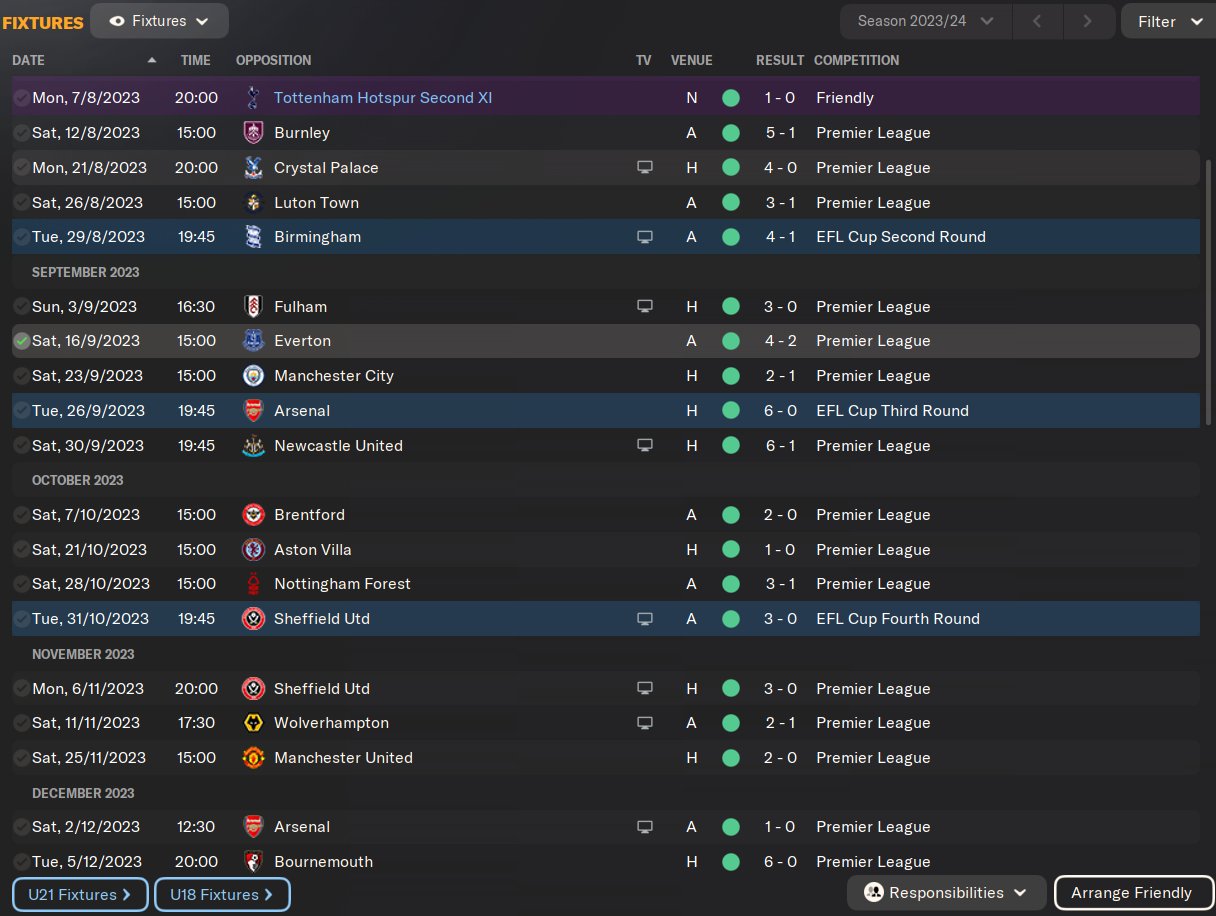This screenshot has width=1216, height=916.
Task: Click the Bournemouth club badge
Action: (x=253, y=862)
